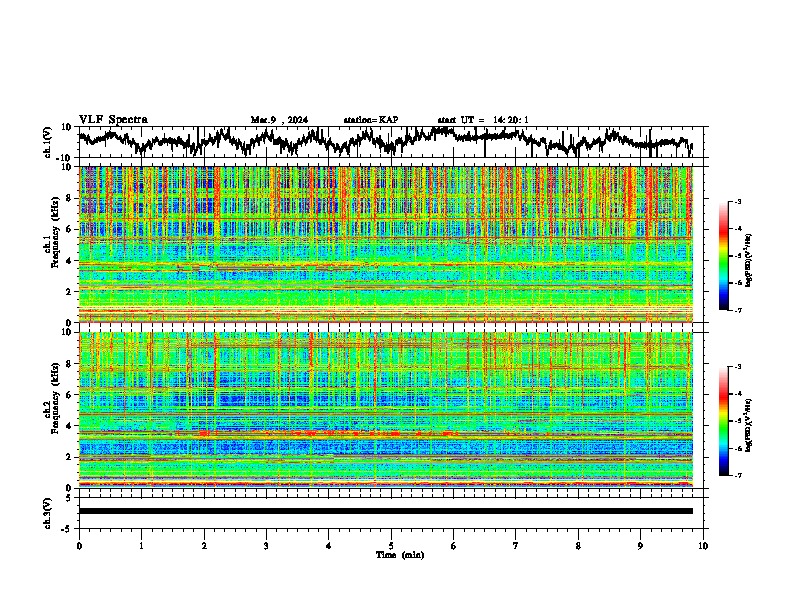
Task: Select the 'Time (min)' axis label
Action: tap(400, 555)
